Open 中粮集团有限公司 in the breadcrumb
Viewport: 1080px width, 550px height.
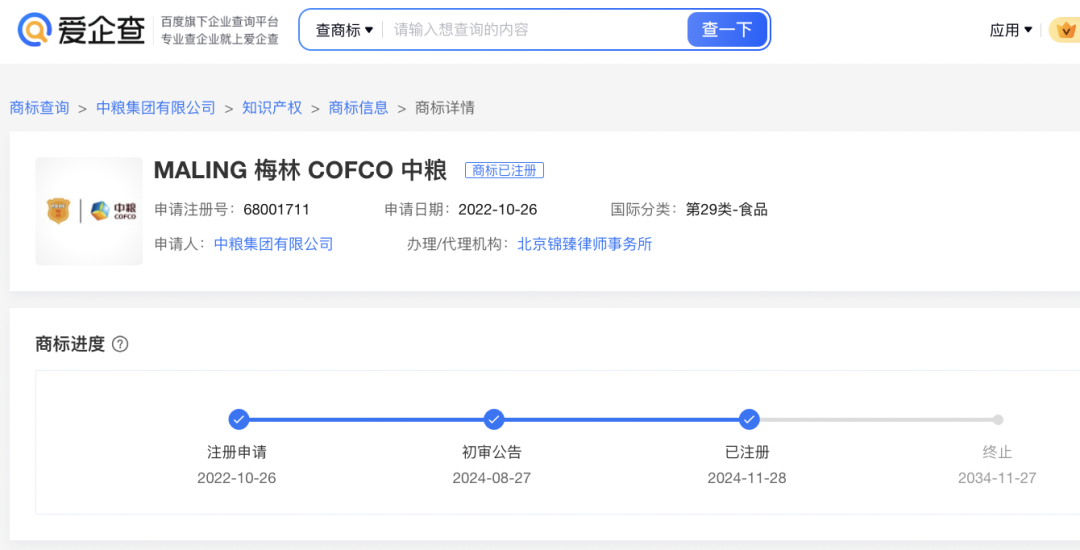(156, 108)
